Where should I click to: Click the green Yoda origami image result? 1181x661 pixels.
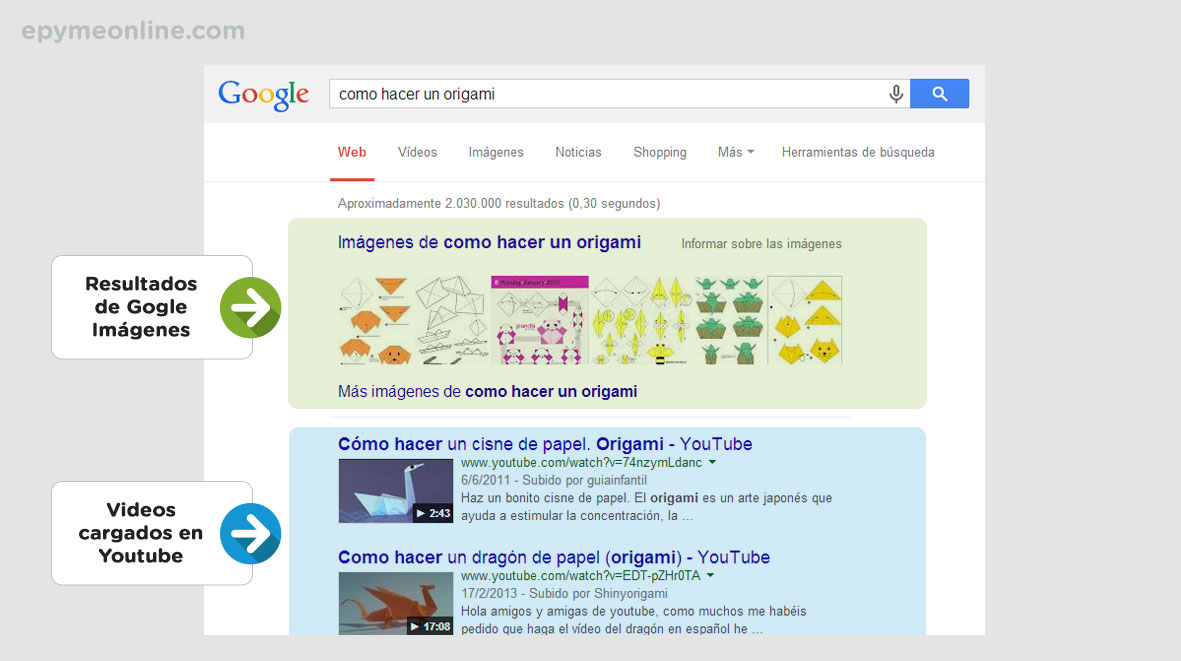pos(730,320)
